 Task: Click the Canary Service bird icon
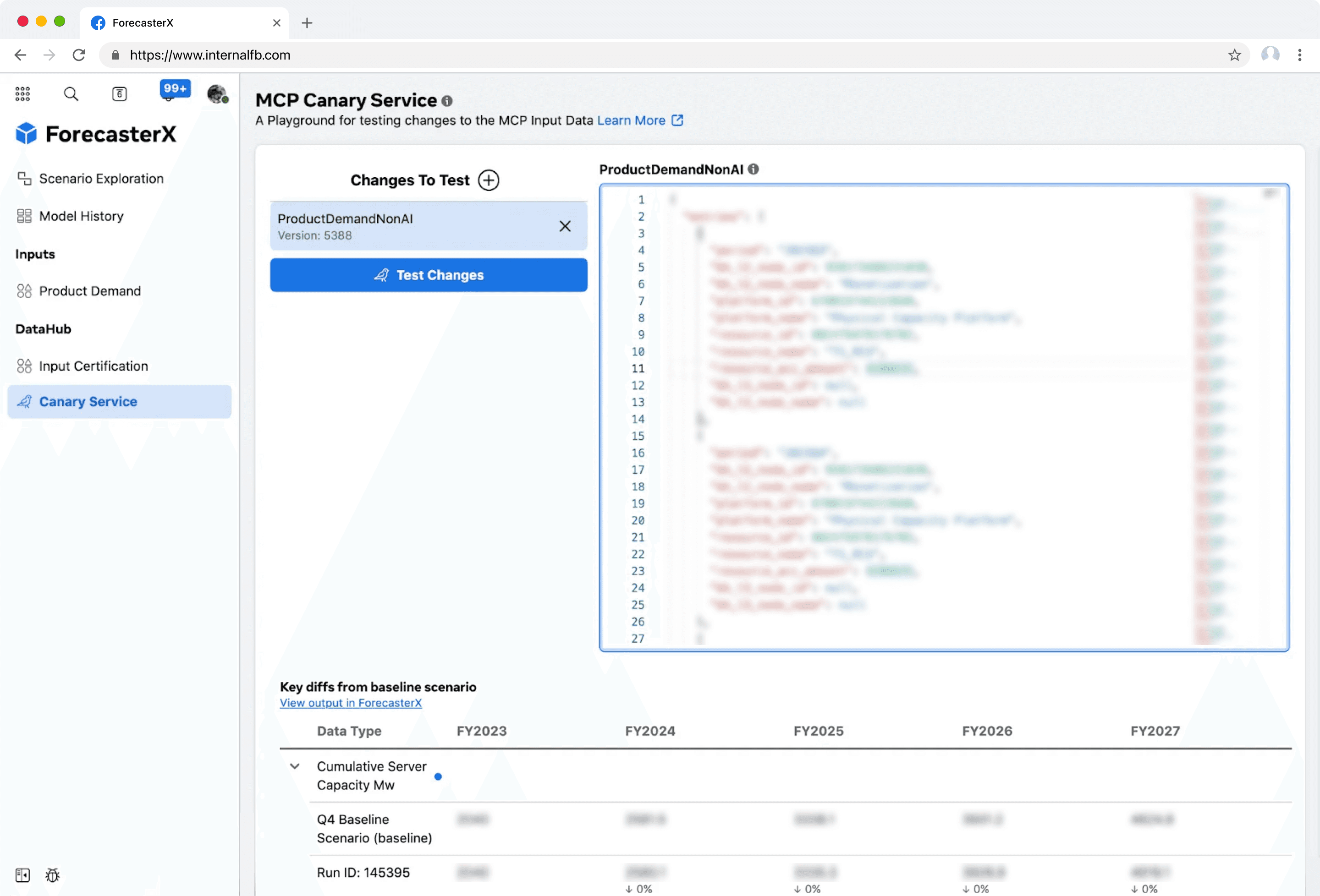[24, 402]
